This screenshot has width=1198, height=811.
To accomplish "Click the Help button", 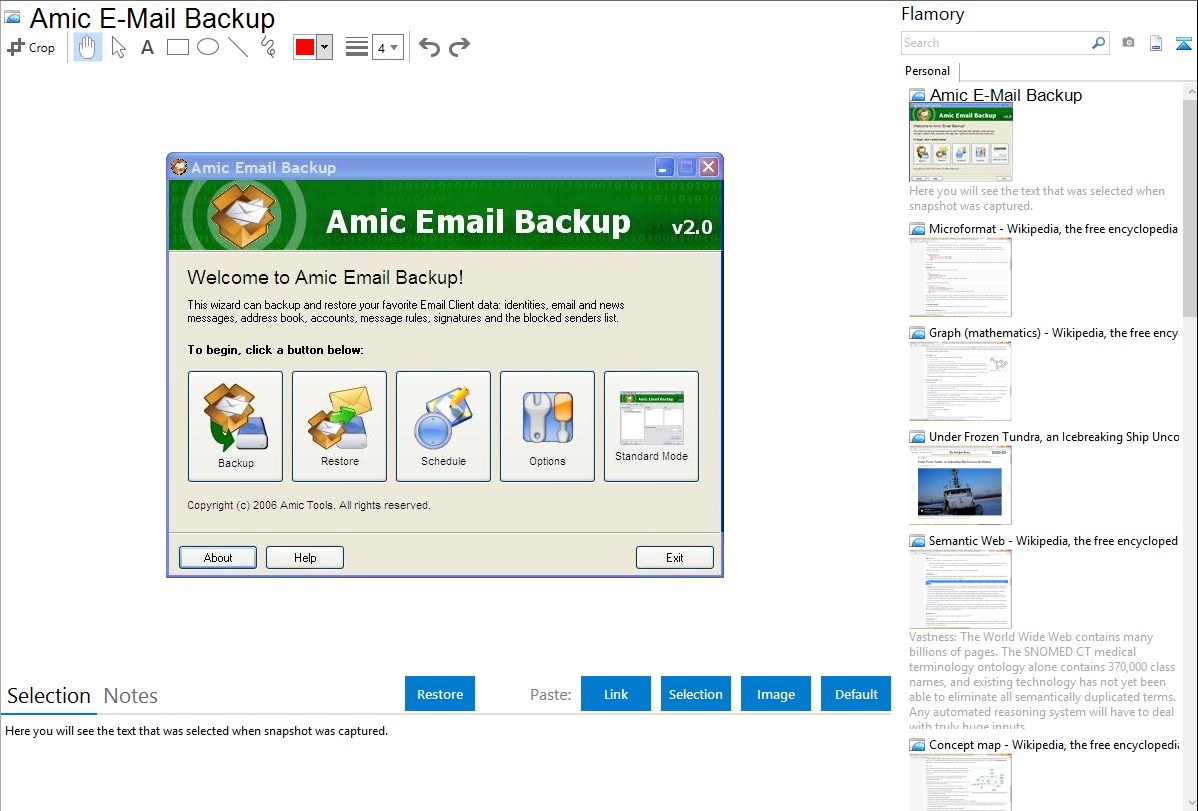I will tap(305, 557).
